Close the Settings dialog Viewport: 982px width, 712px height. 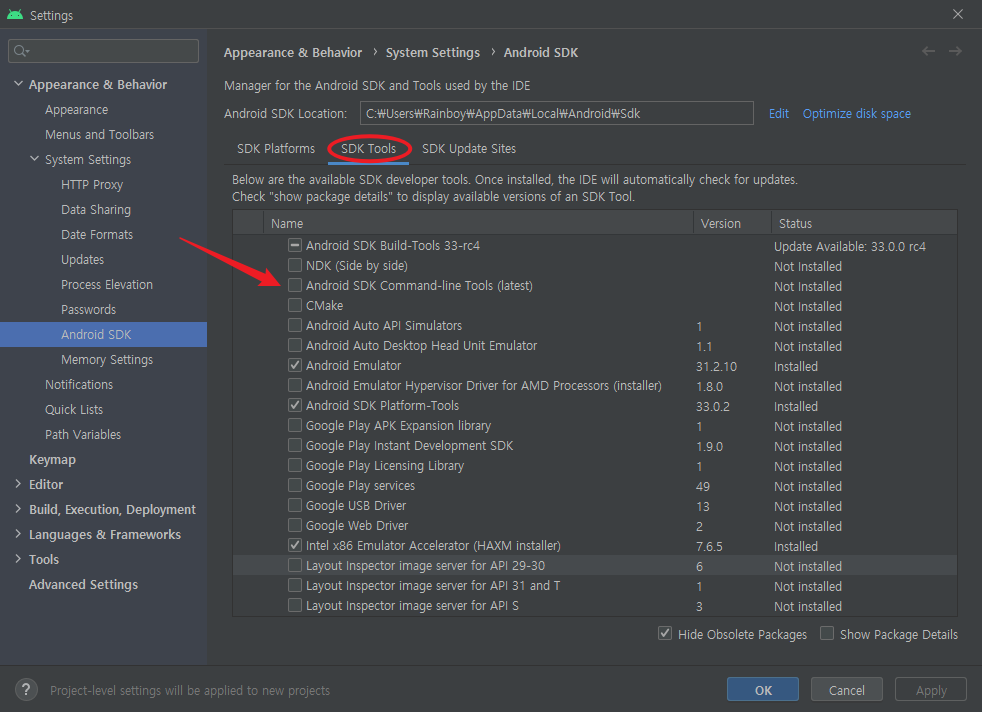point(958,14)
